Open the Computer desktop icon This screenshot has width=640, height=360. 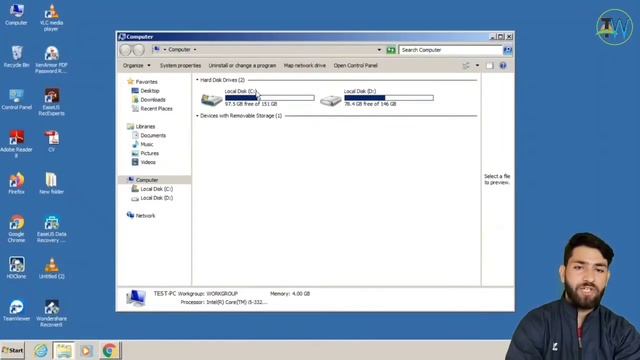point(16,15)
